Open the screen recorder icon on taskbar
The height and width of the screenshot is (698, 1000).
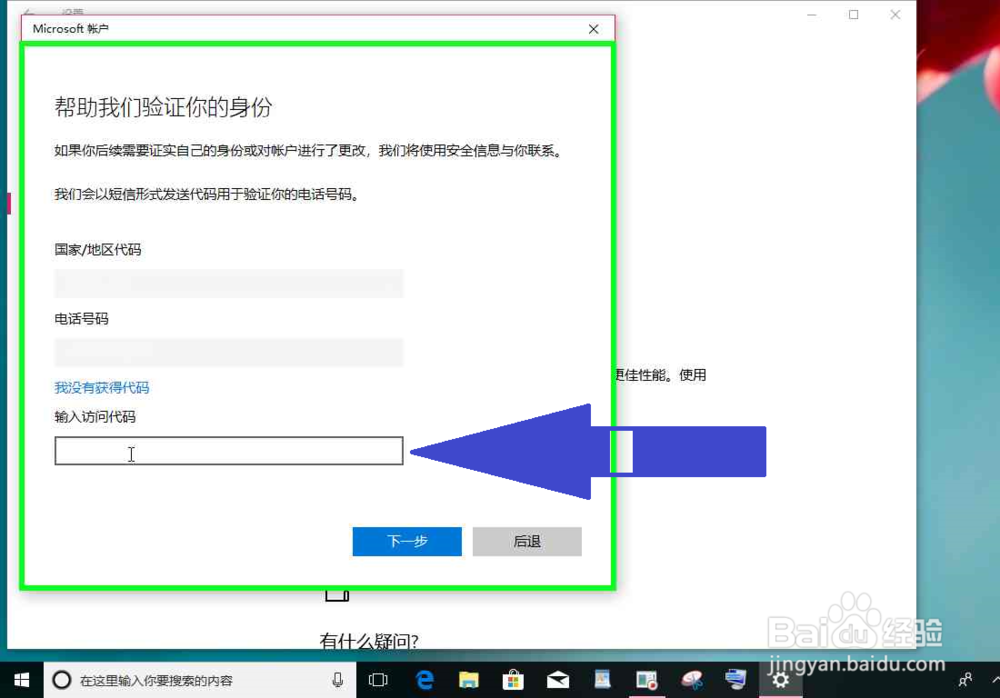click(x=647, y=680)
